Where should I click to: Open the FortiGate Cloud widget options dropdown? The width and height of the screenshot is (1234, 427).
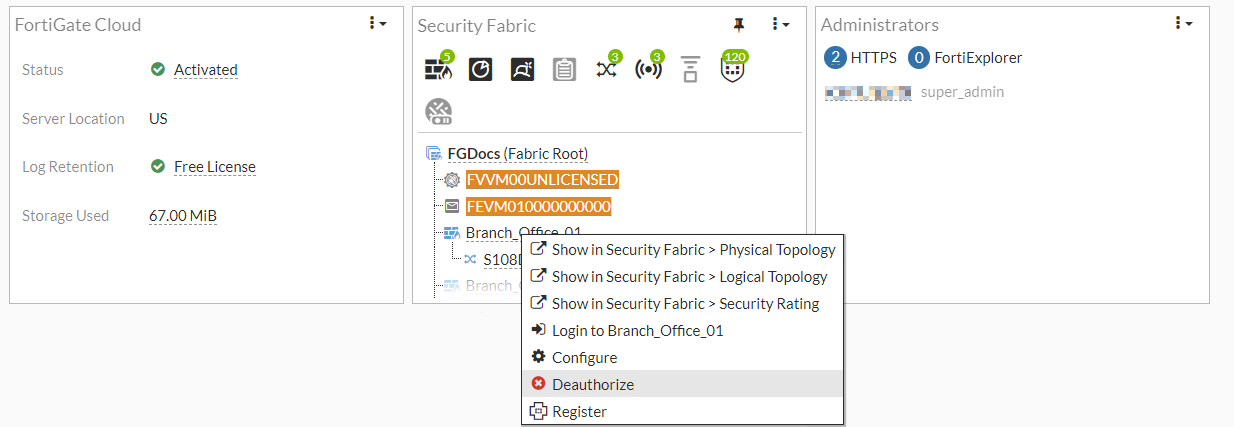378,23
